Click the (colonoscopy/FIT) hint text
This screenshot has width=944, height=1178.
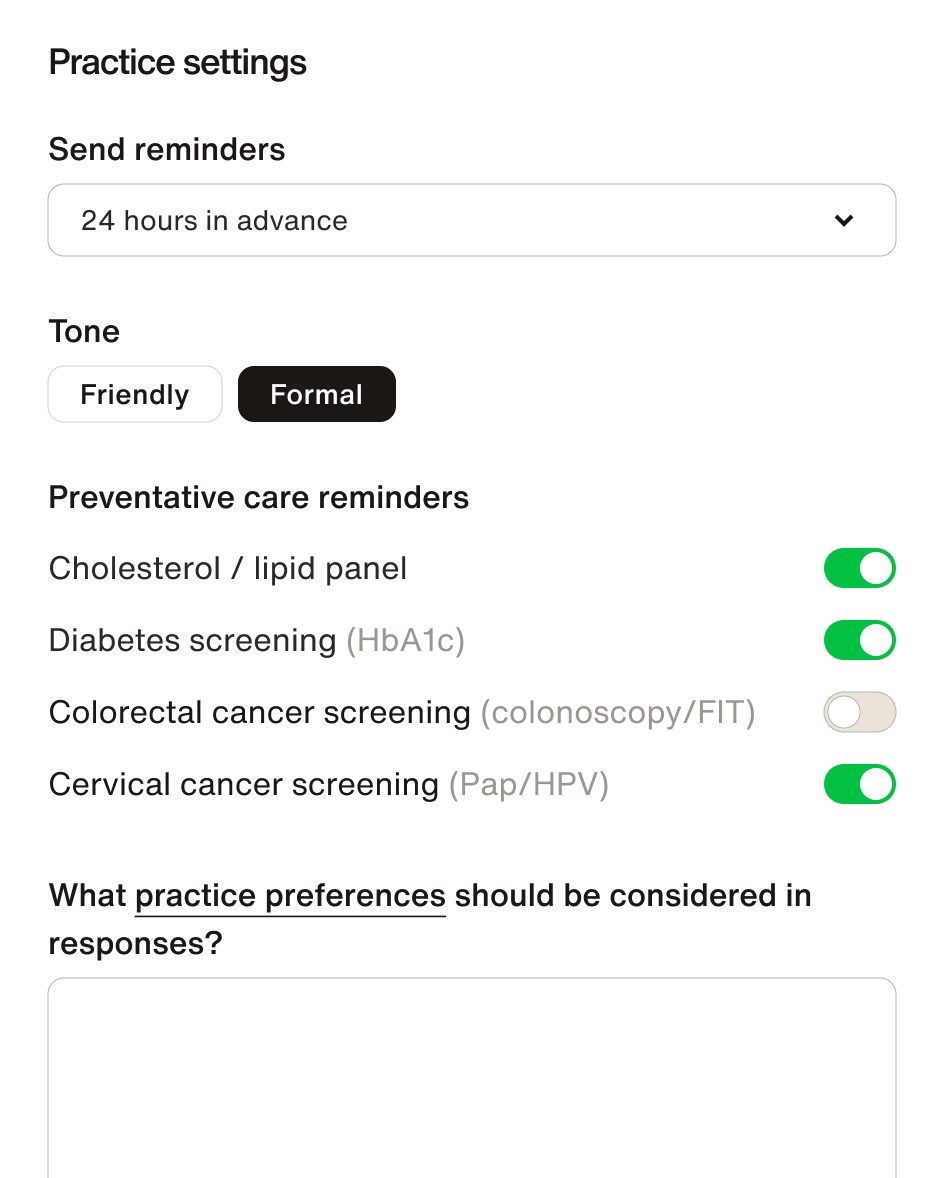point(617,713)
